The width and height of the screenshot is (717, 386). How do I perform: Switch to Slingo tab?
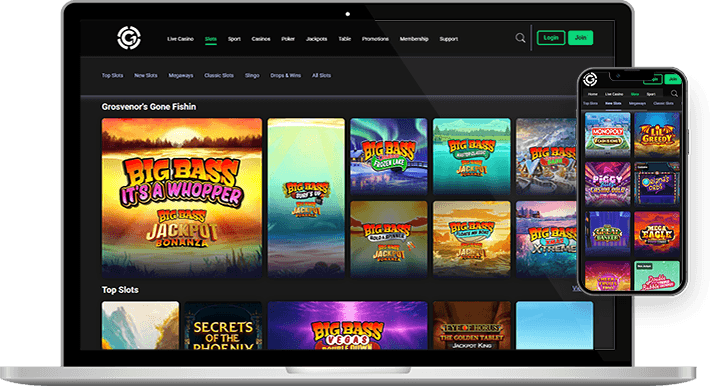[x=252, y=75]
